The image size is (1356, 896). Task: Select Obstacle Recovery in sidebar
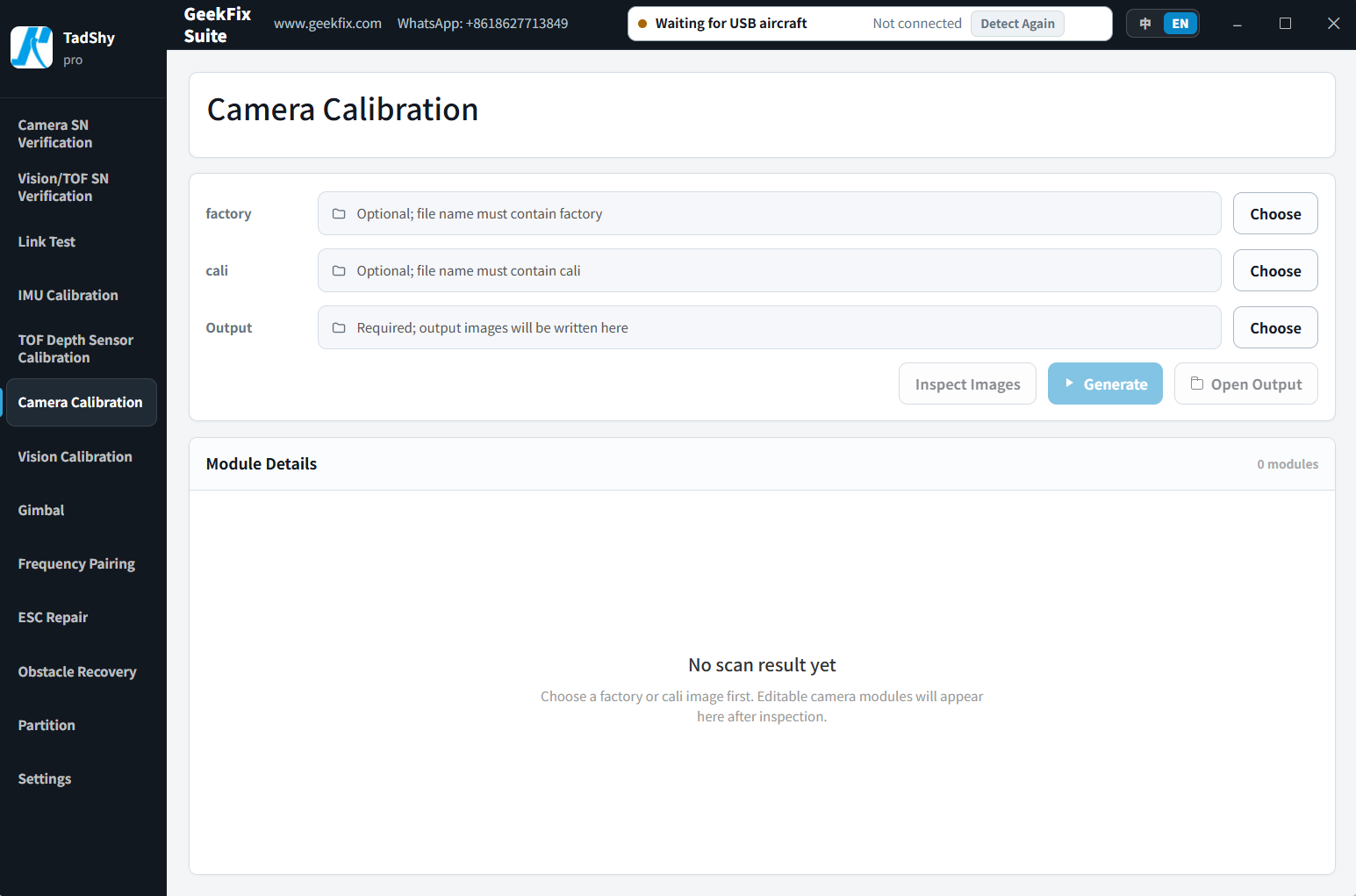[x=83, y=671]
